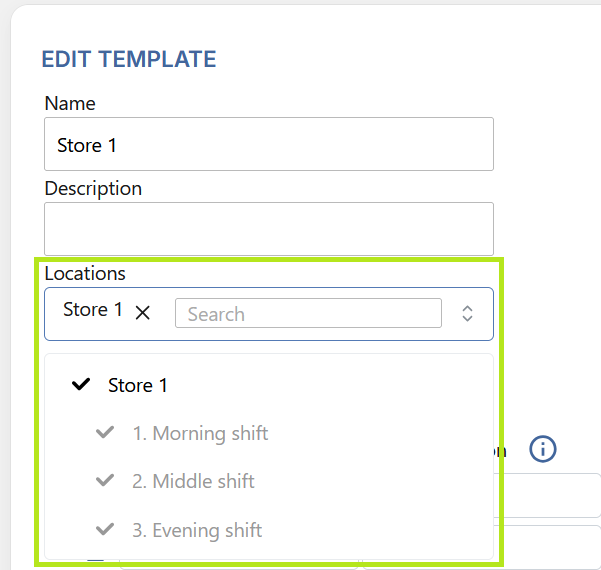Image resolution: width=601 pixels, height=570 pixels.
Task: Click the Name label
Action: click(x=70, y=103)
